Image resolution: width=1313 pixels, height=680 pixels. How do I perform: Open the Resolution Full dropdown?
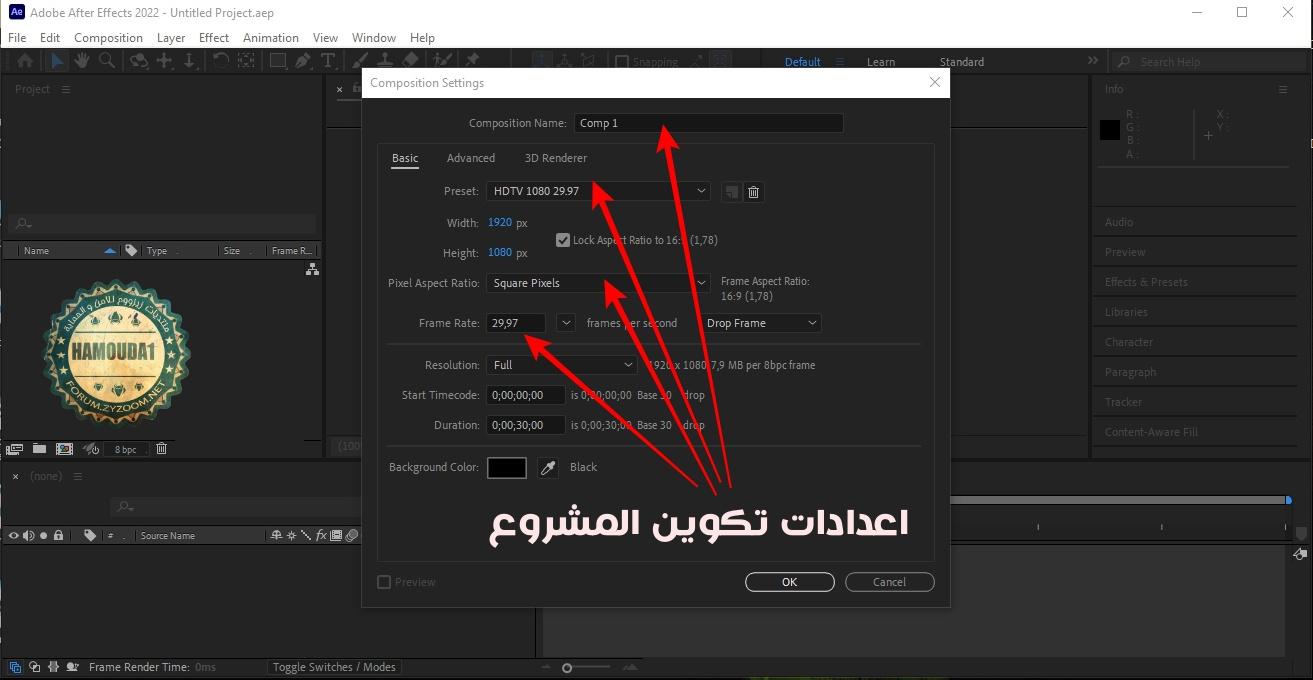pos(561,365)
